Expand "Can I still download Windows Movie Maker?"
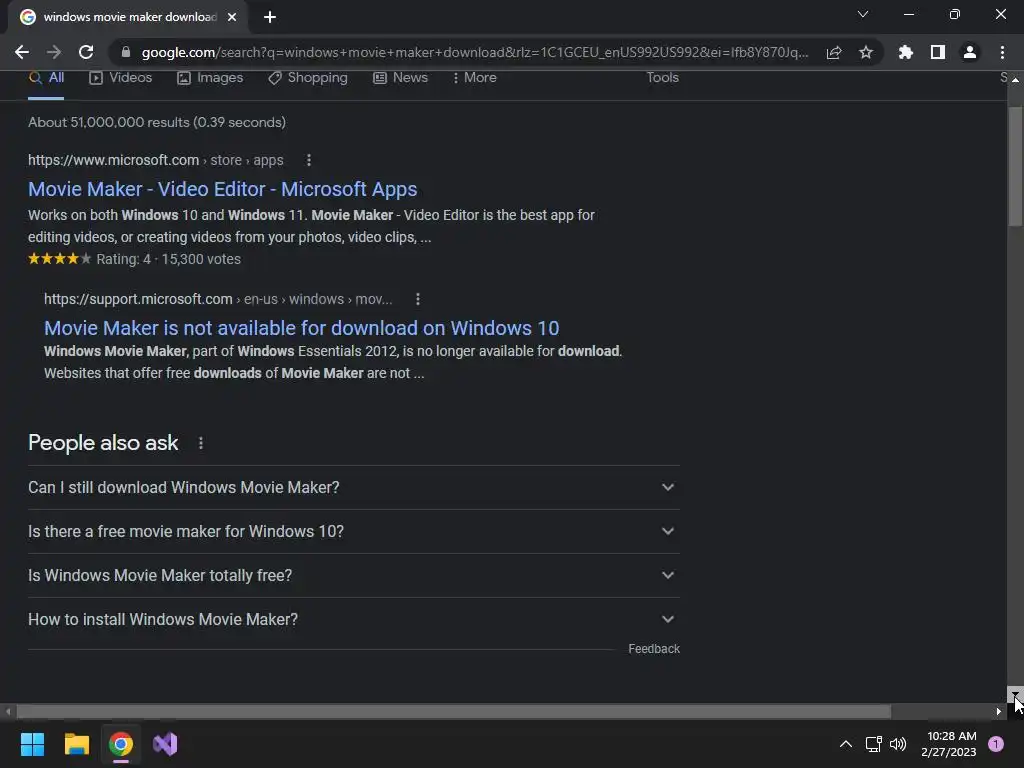1024x768 pixels. (353, 487)
